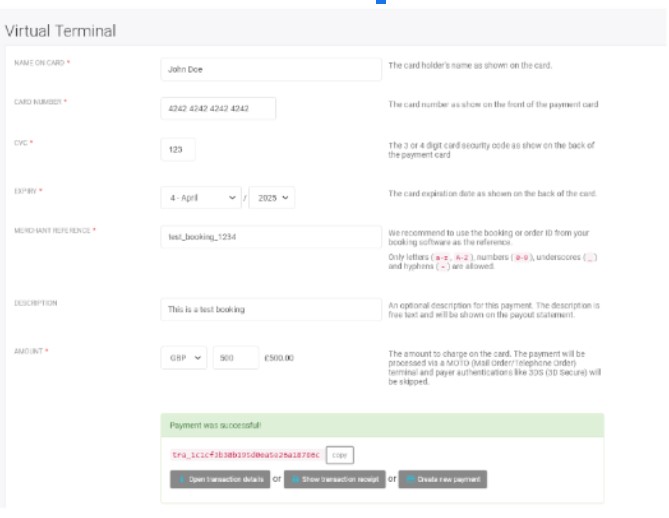Click the red transaction ID code

pos(245,454)
